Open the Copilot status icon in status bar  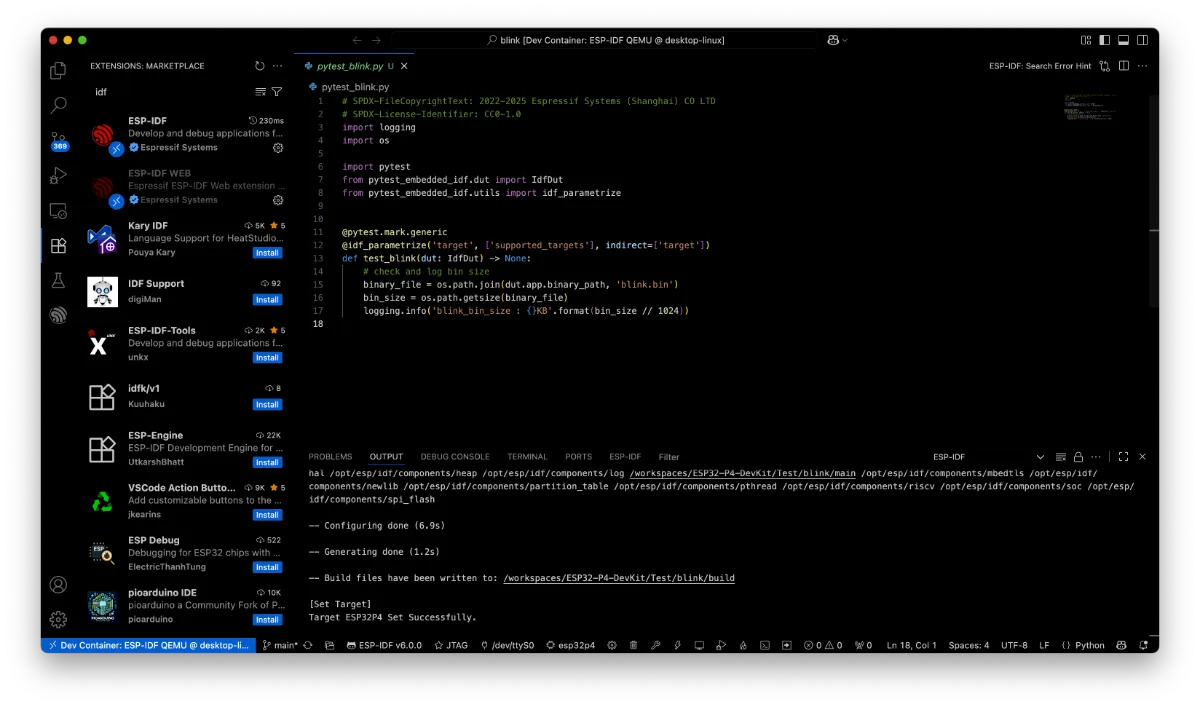pyautogui.click(x=1121, y=645)
